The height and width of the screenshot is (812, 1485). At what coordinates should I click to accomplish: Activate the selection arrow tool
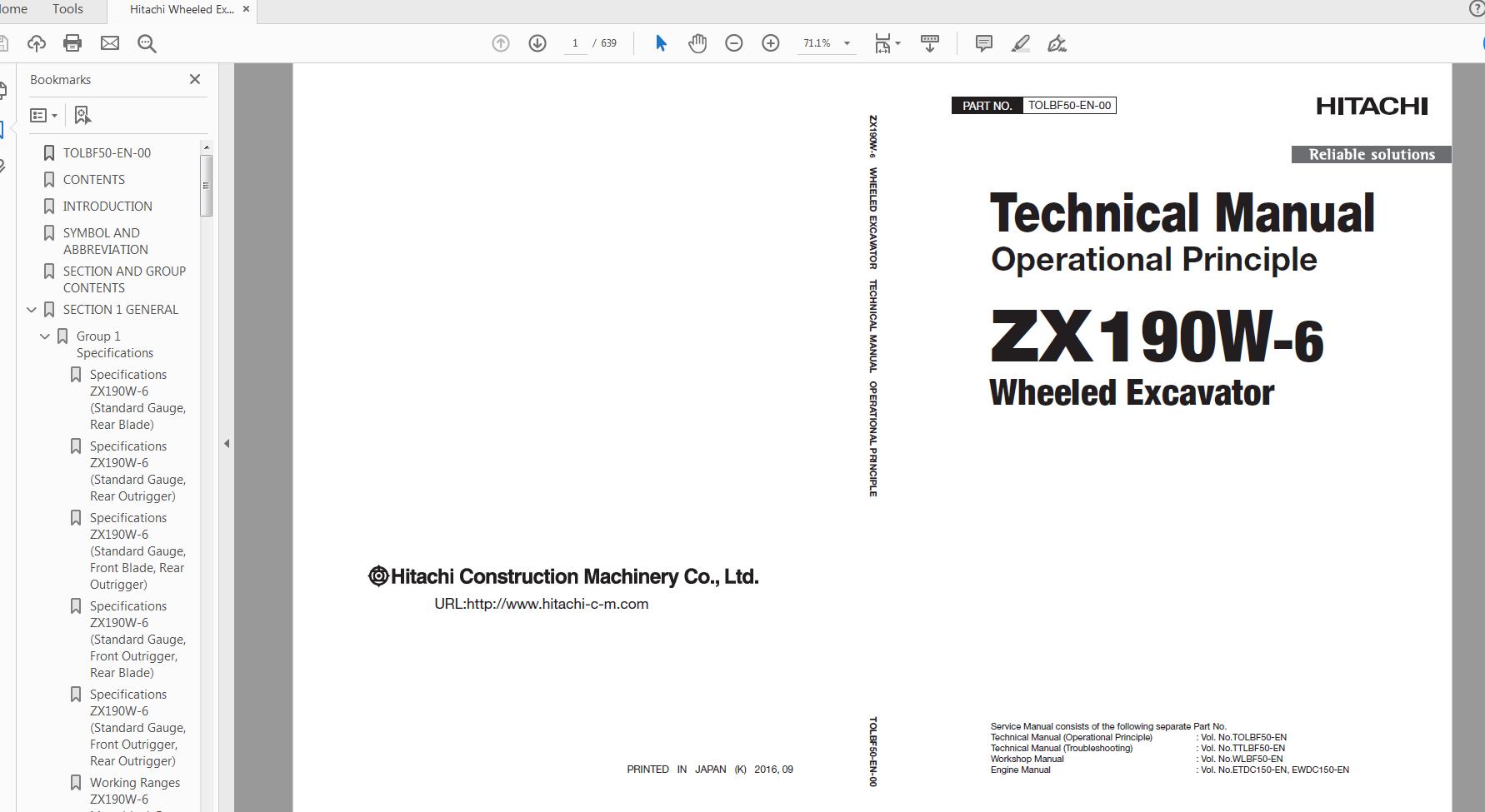pos(661,43)
